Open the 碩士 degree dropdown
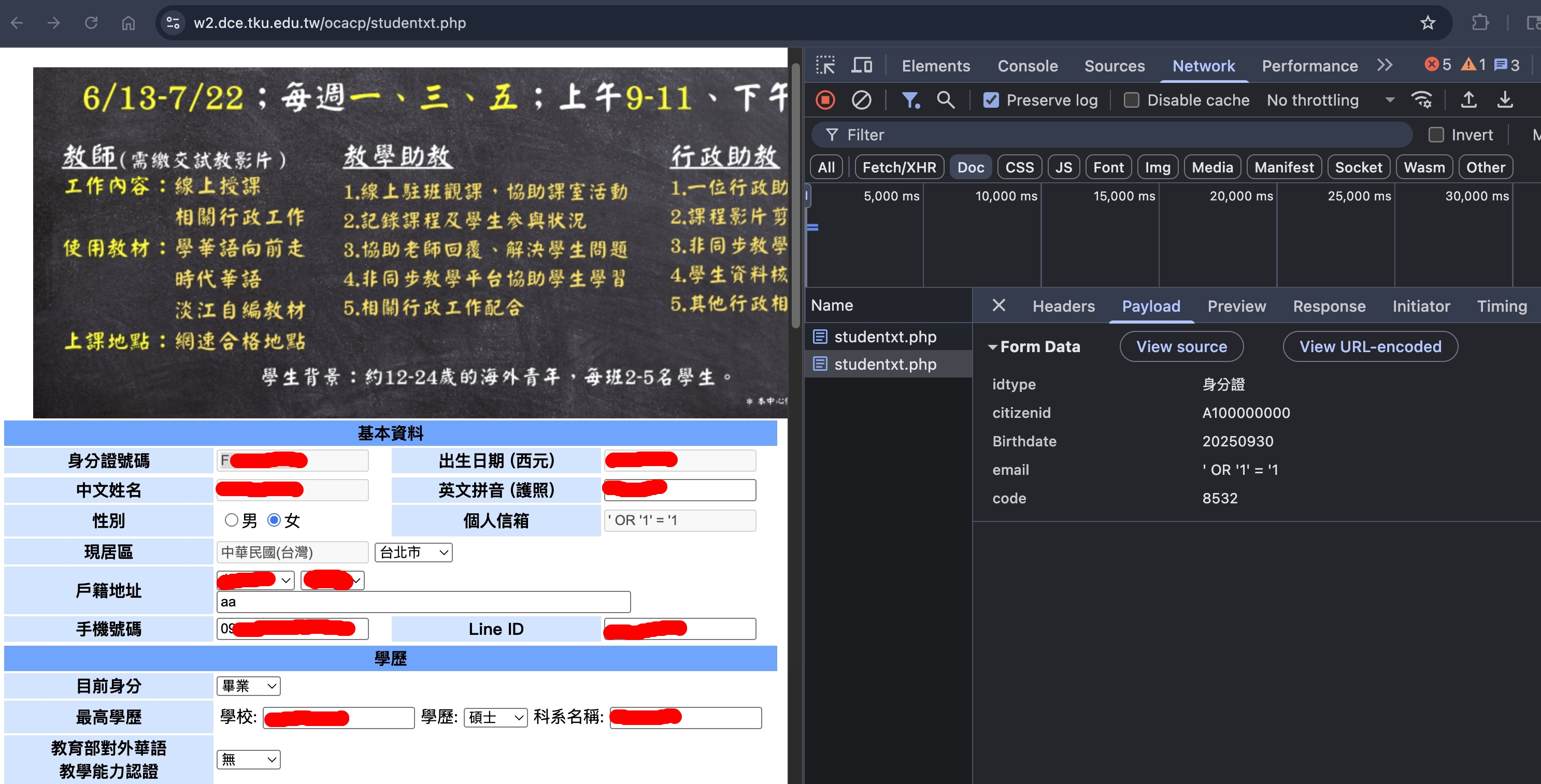 [x=495, y=717]
